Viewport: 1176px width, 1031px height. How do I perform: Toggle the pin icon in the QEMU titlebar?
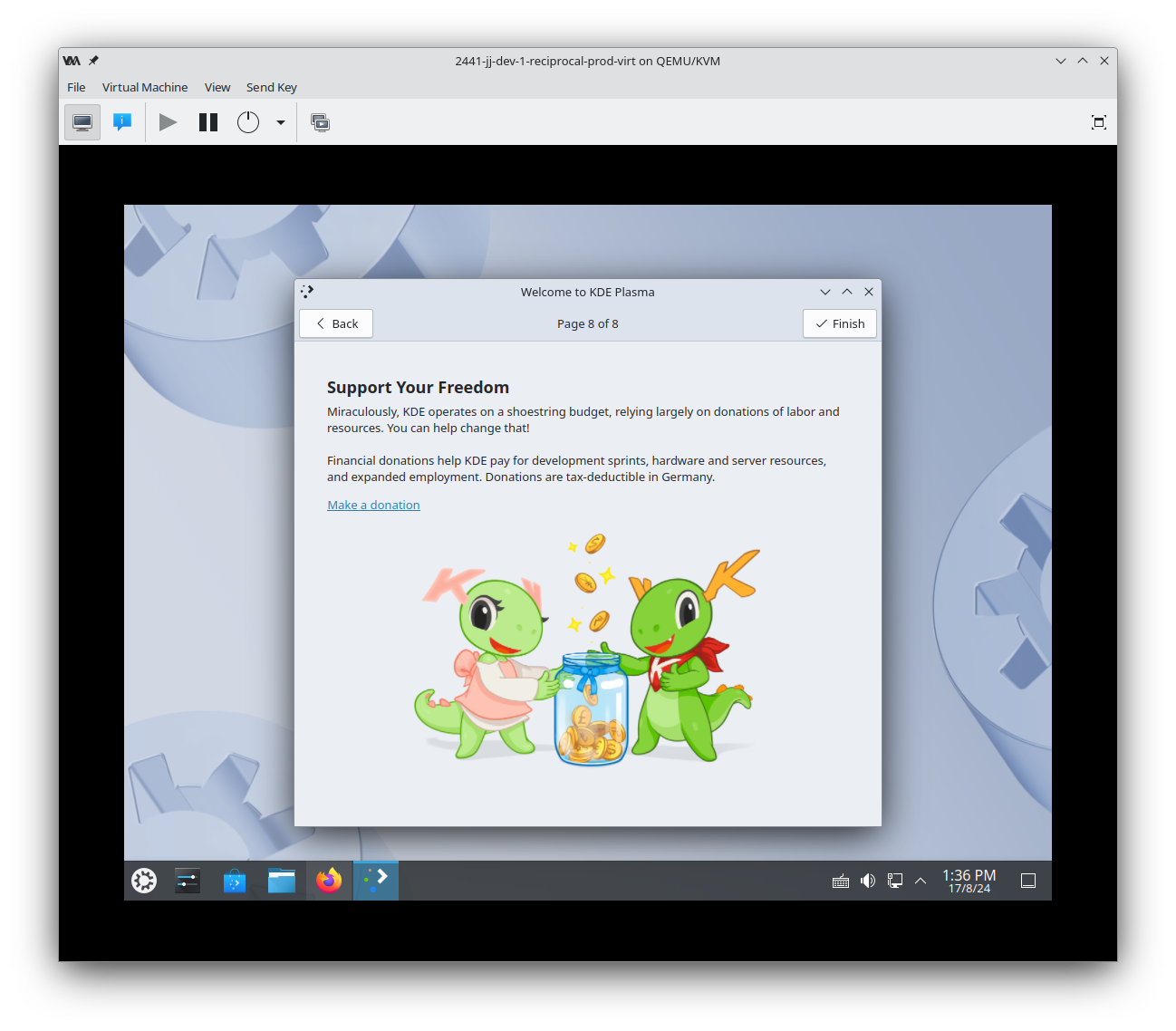click(93, 61)
